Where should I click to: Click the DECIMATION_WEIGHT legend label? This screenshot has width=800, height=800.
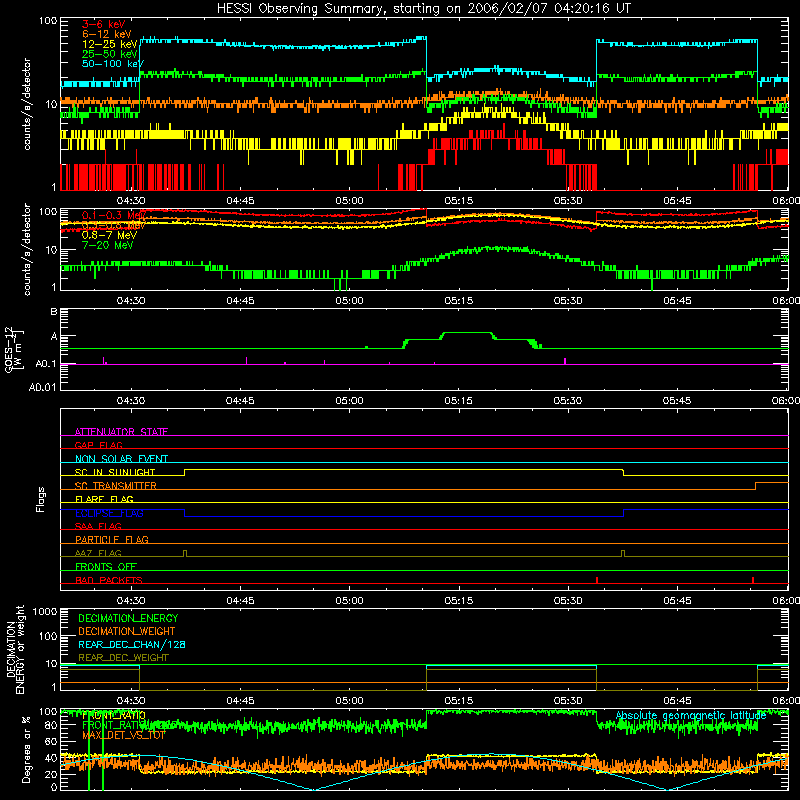pyautogui.click(x=127, y=631)
